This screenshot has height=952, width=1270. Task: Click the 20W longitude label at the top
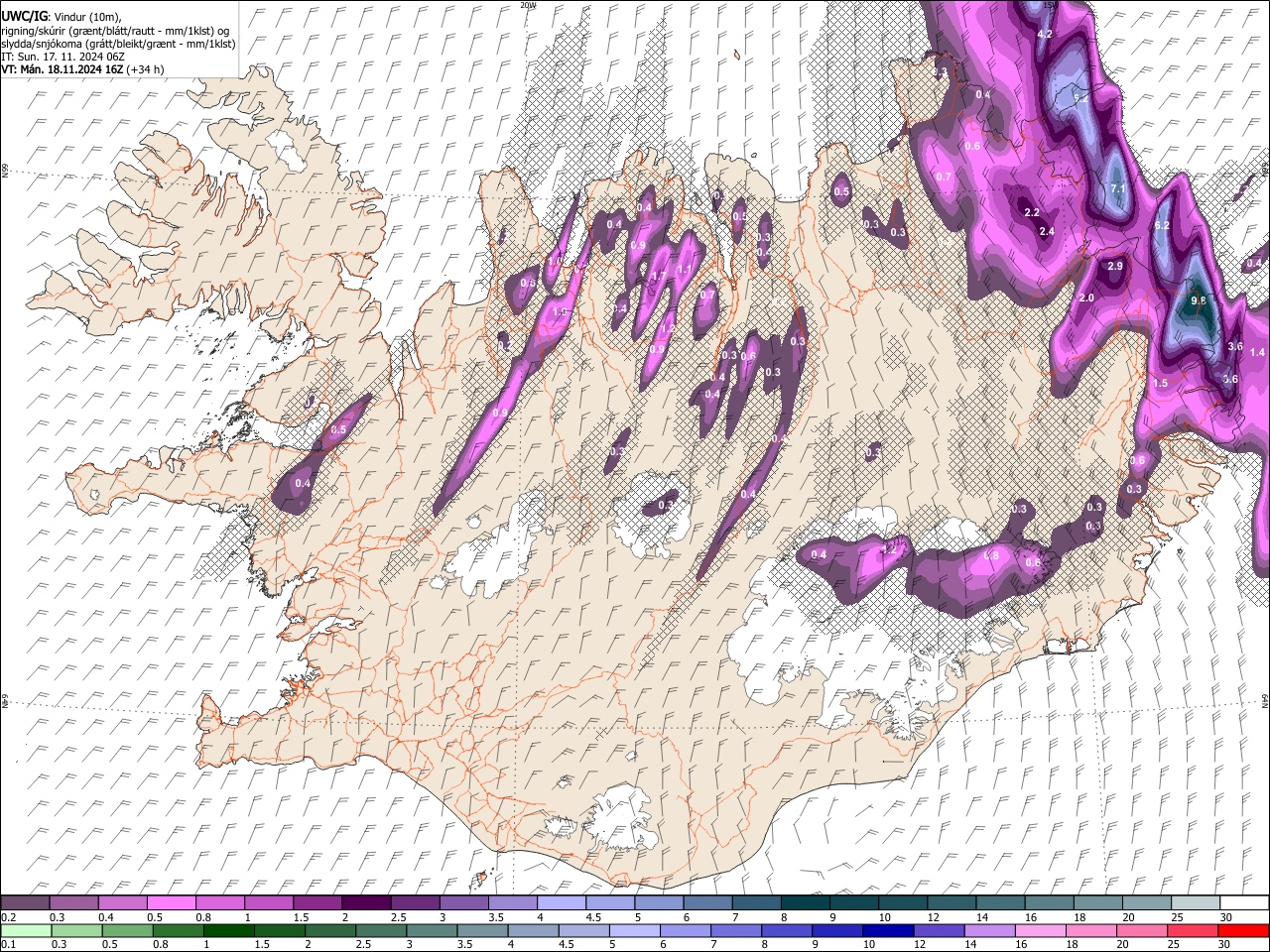coord(528,5)
